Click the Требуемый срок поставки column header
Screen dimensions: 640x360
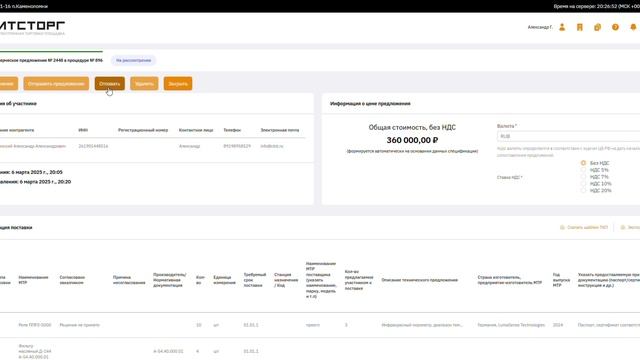click(255, 280)
